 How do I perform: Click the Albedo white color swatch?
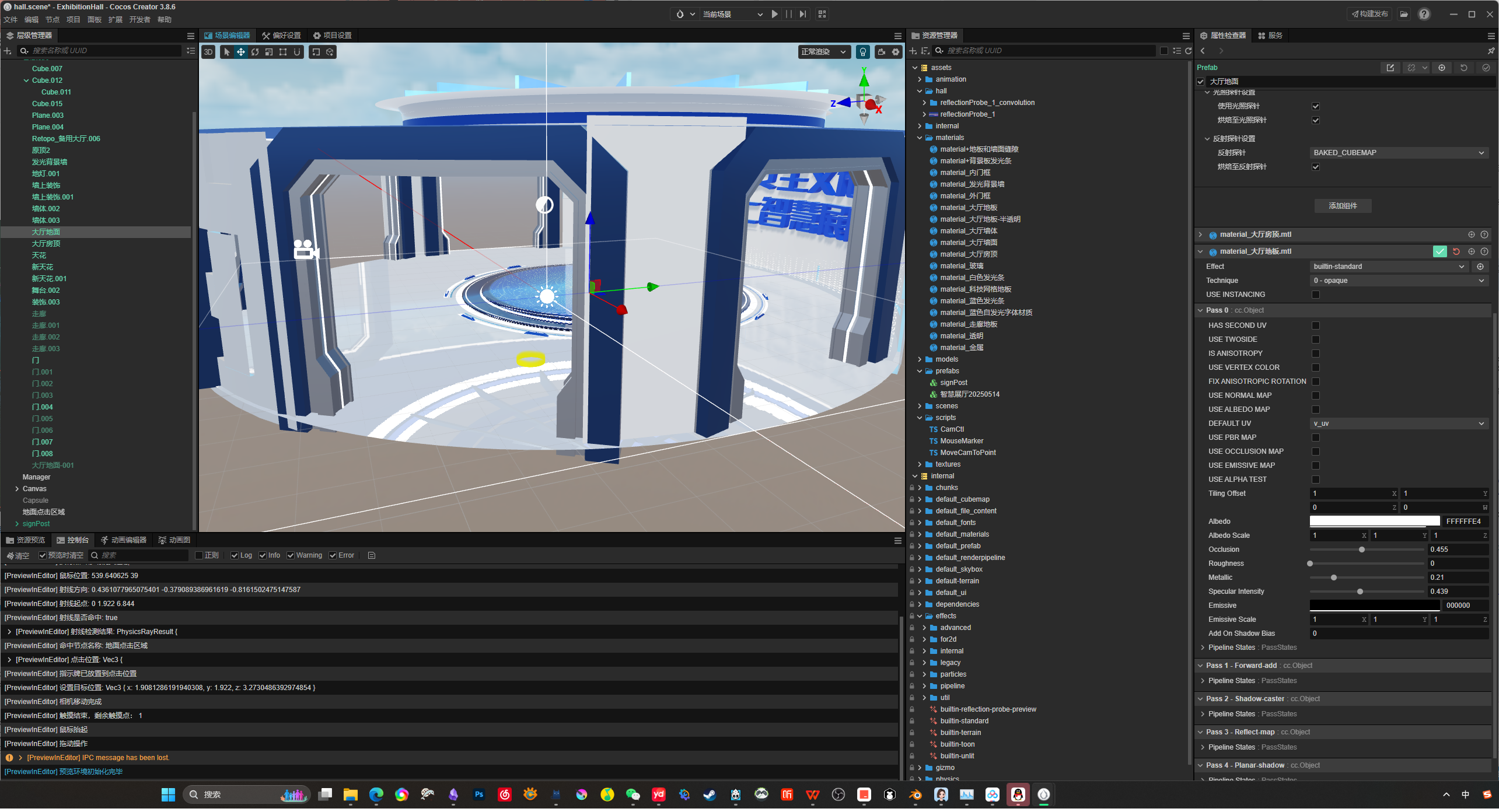click(x=1374, y=521)
